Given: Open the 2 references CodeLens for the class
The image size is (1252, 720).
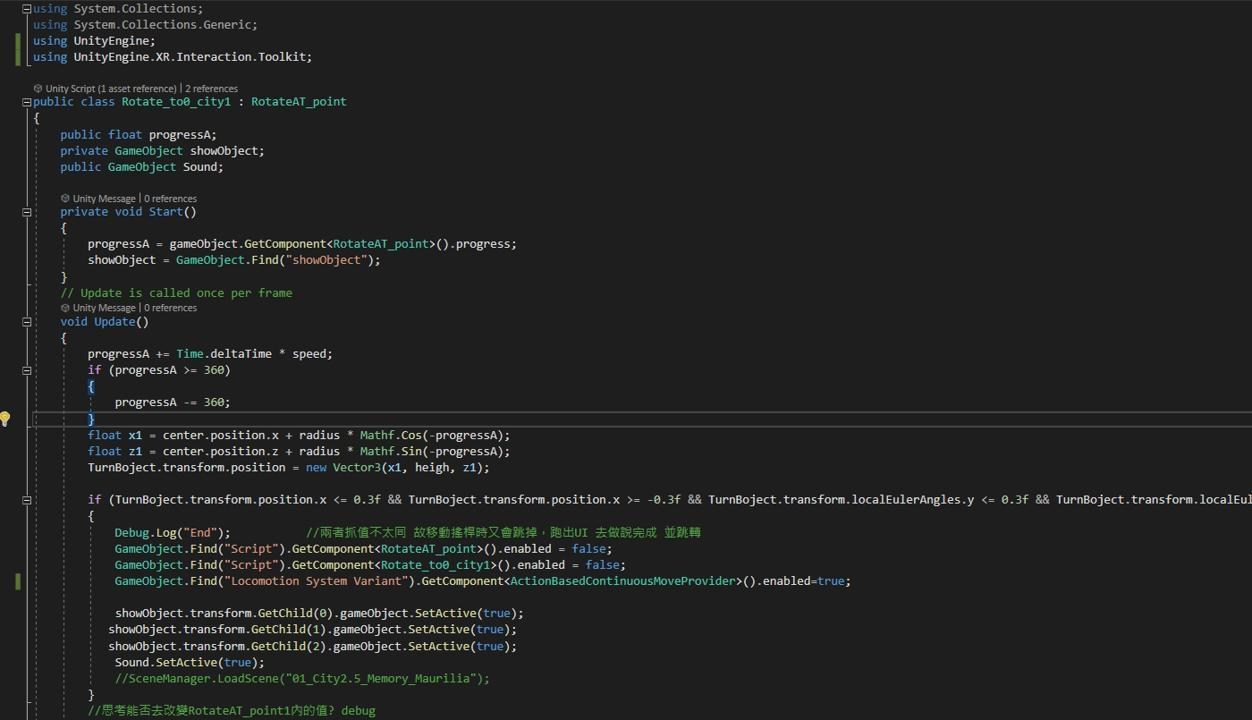Looking at the screenshot, I should pos(211,88).
